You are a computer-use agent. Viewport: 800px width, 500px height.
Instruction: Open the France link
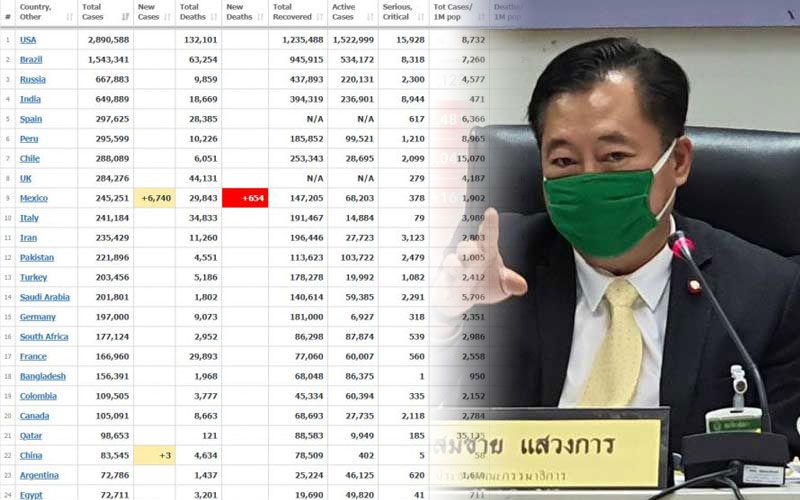coord(33,357)
